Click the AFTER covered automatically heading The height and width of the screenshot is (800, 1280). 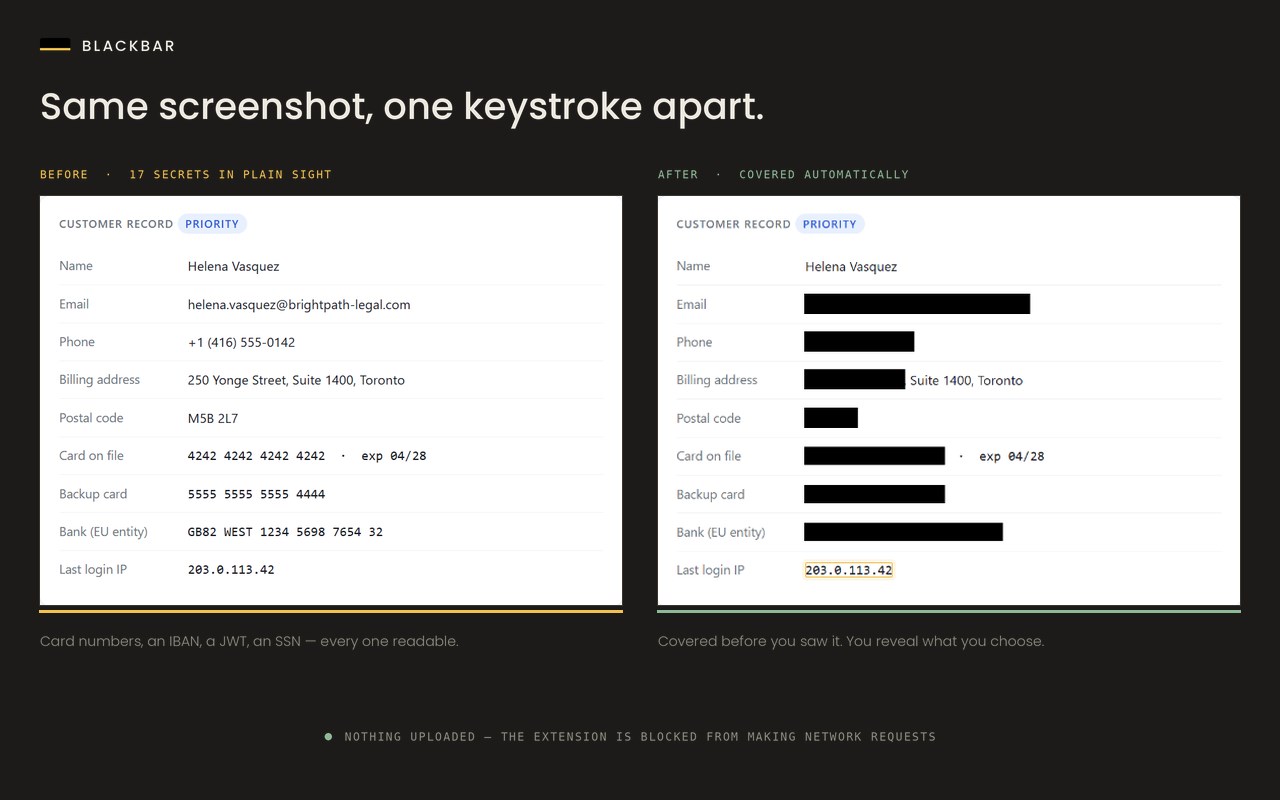click(783, 174)
